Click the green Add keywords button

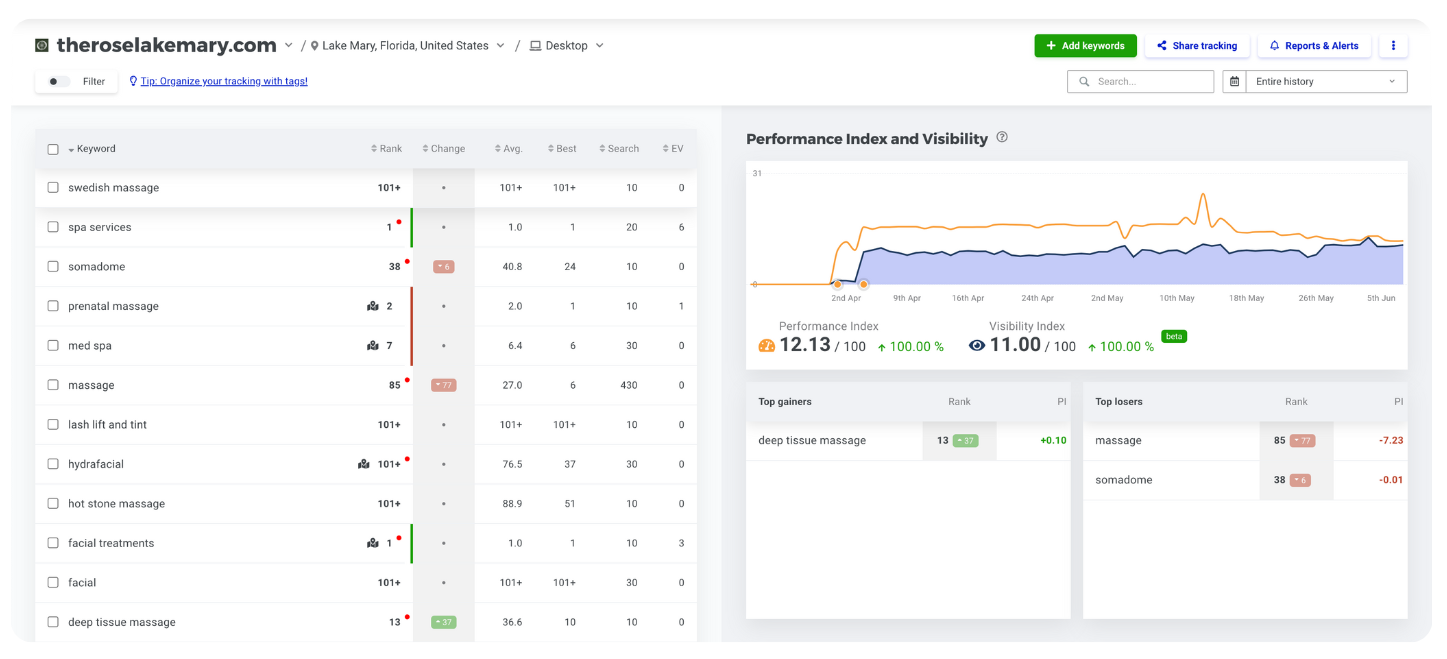pyautogui.click(x=1085, y=46)
